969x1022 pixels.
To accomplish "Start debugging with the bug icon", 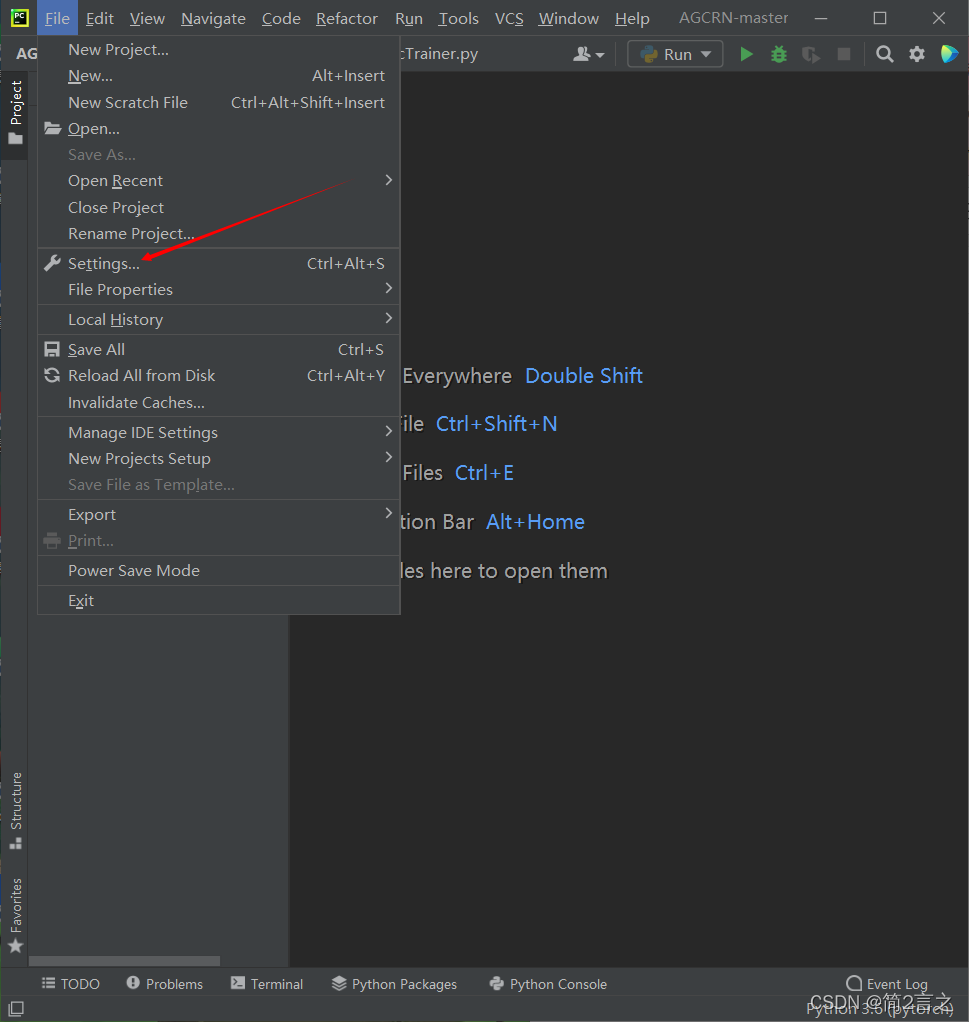I will 779,54.
